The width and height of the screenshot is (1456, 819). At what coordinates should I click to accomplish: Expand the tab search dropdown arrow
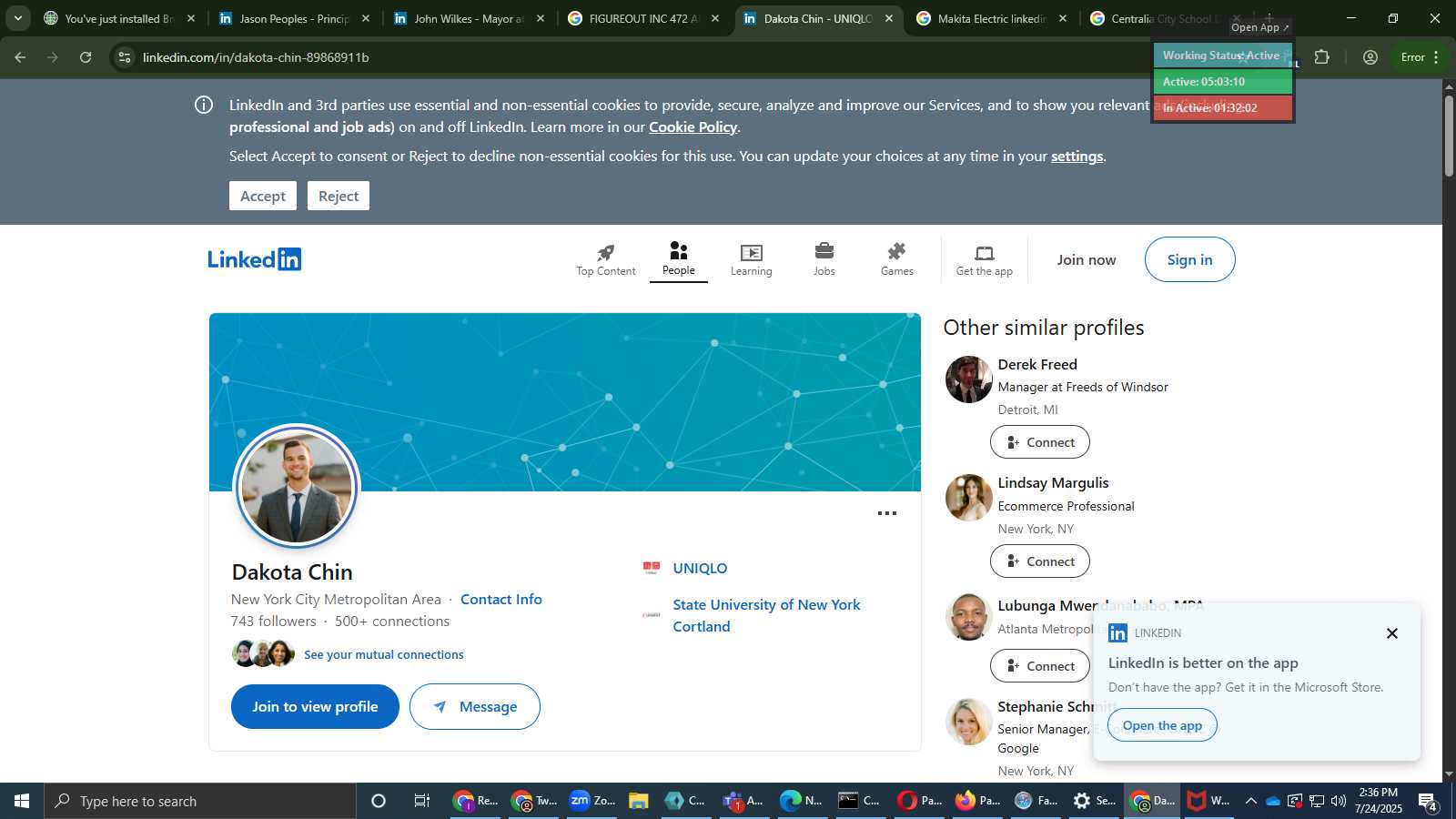click(17, 18)
